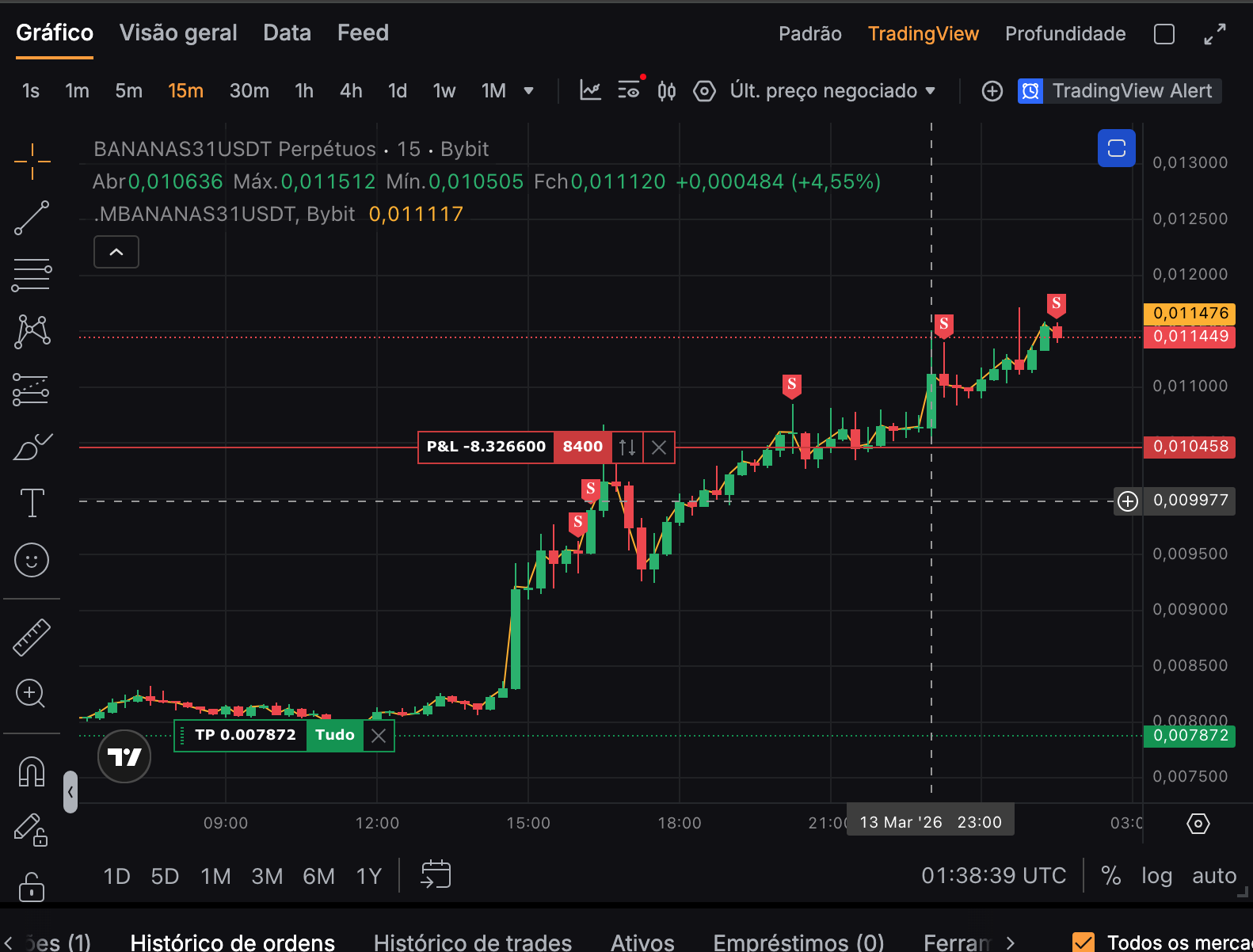Viewport: 1253px width, 952px height.
Task: Select the trend line drawing tool
Action: pos(32,218)
